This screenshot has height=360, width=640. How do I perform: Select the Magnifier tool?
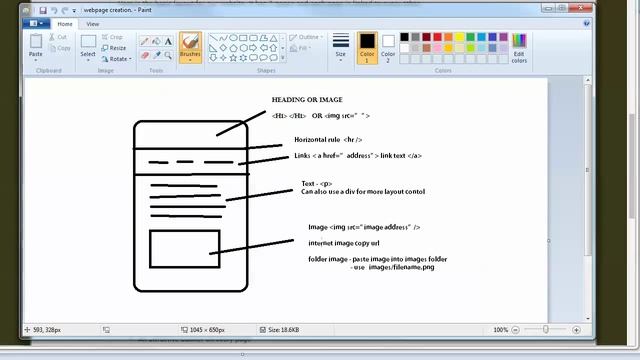[168, 55]
